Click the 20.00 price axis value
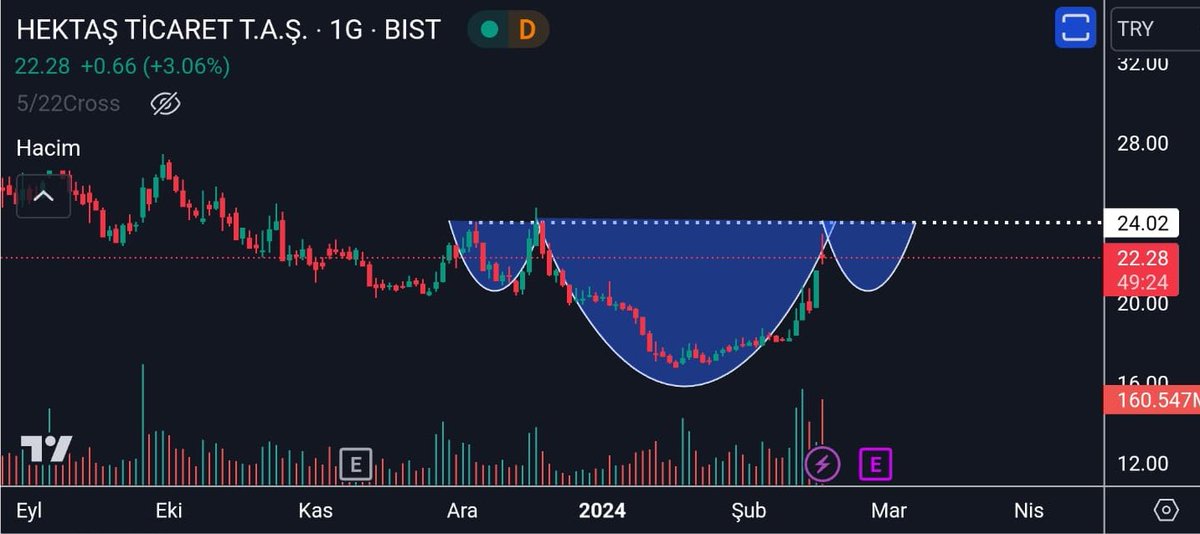The width and height of the screenshot is (1200, 534). tap(1142, 303)
